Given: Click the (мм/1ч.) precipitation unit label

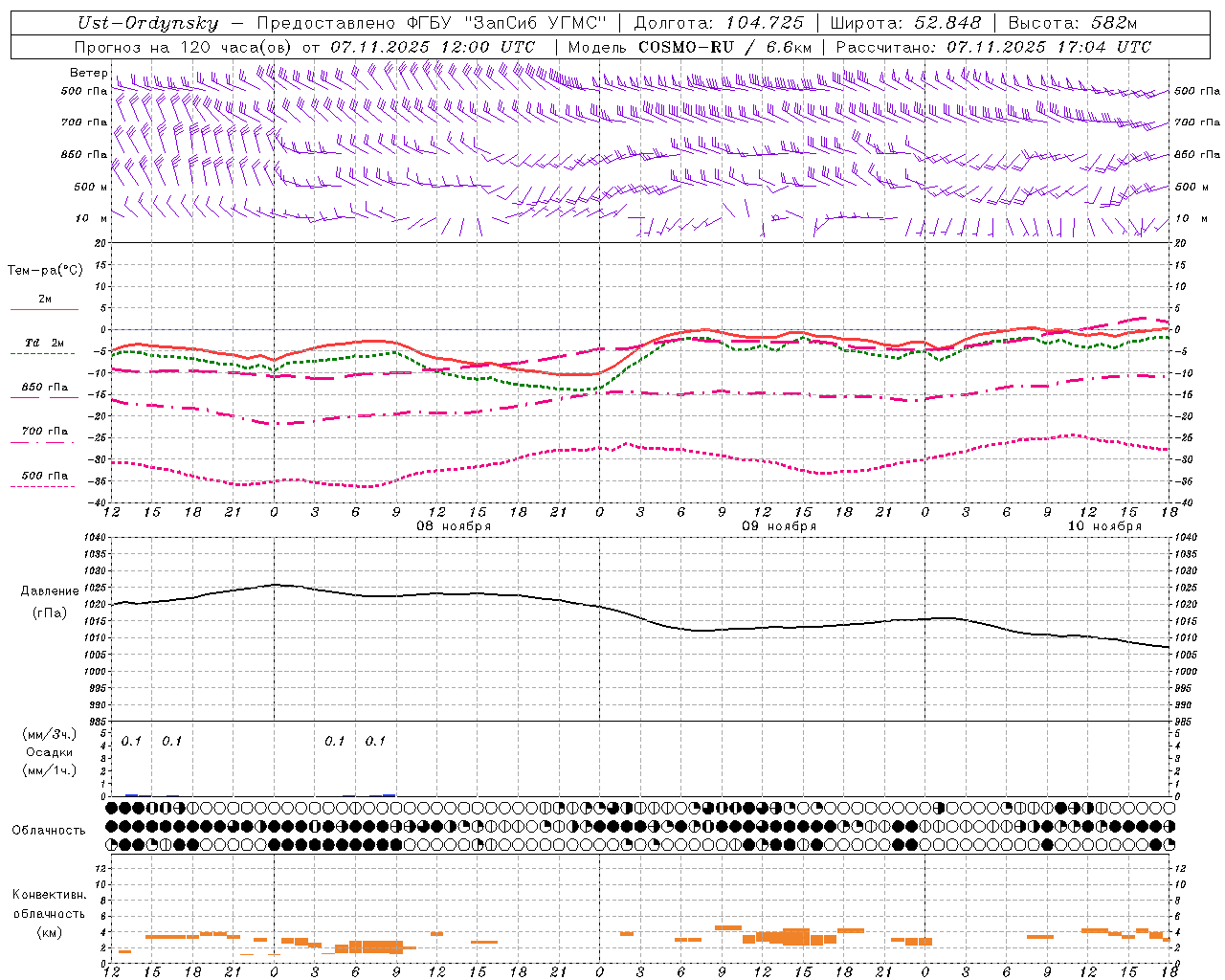Looking at the screenshot, I should pyautogui.click(x=50, y=770).
